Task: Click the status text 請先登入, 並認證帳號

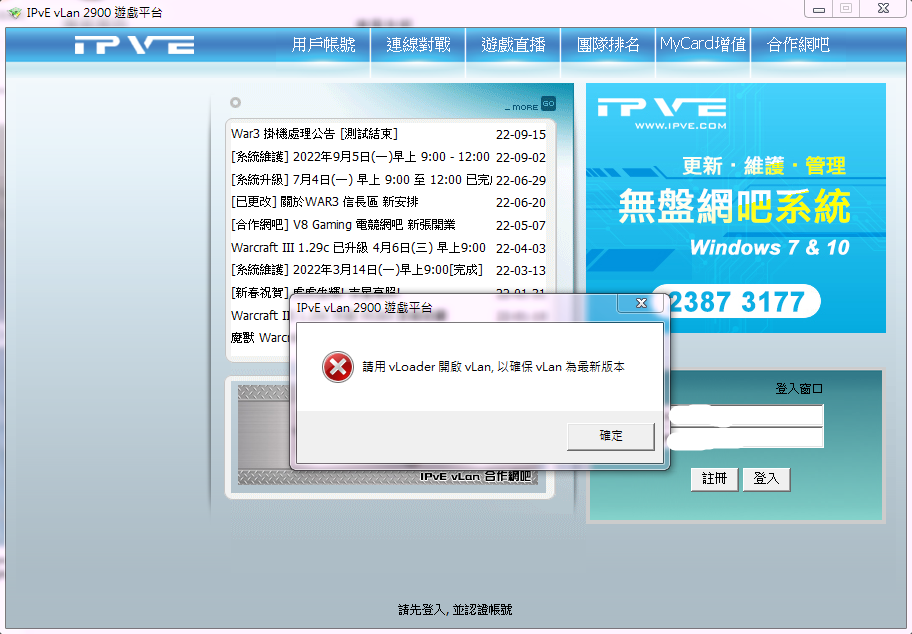Action: [x=455, y=610]
